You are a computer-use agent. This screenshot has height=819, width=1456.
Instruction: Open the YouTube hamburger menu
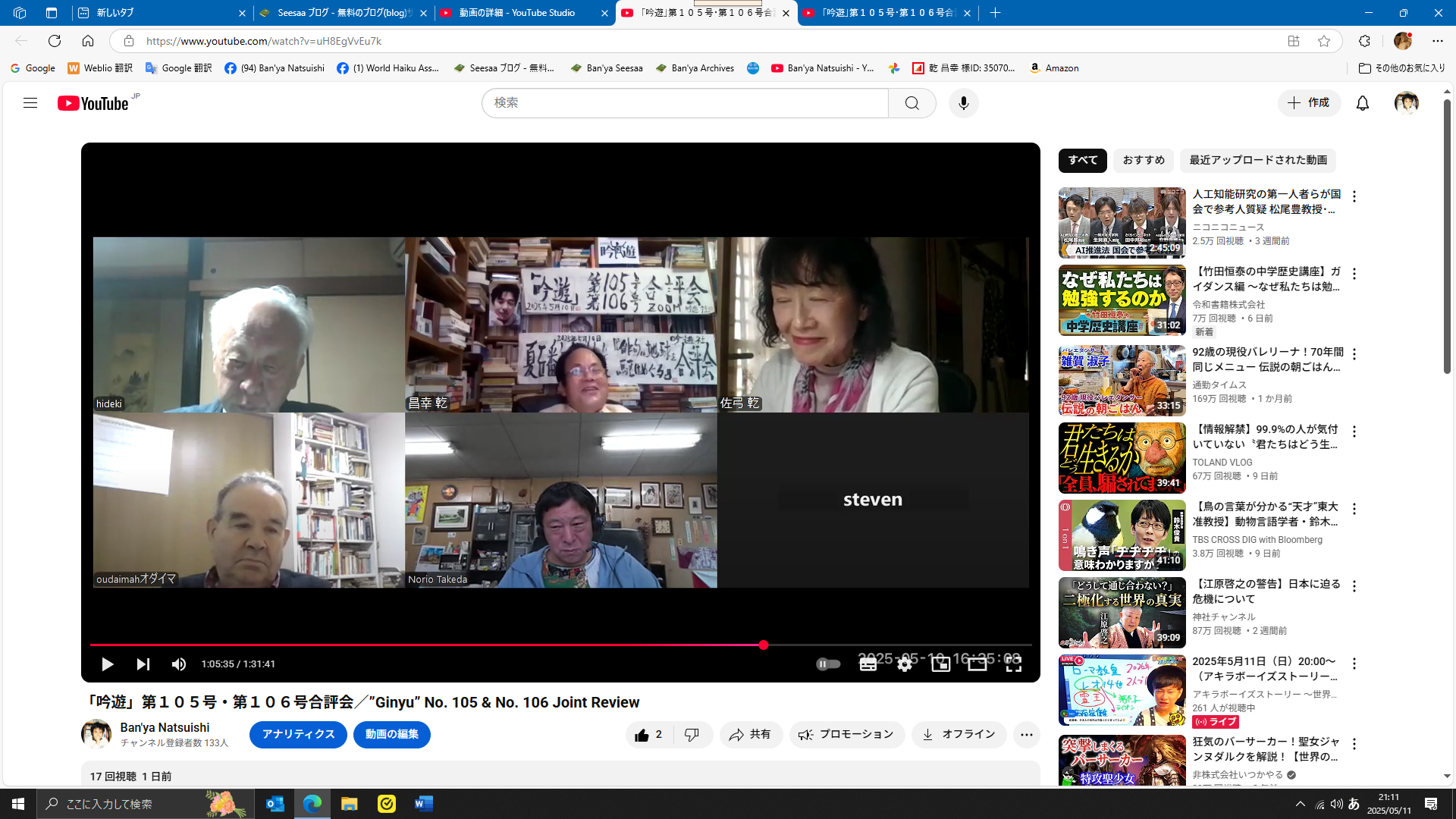pyautogui.click(x=30, y=102)
